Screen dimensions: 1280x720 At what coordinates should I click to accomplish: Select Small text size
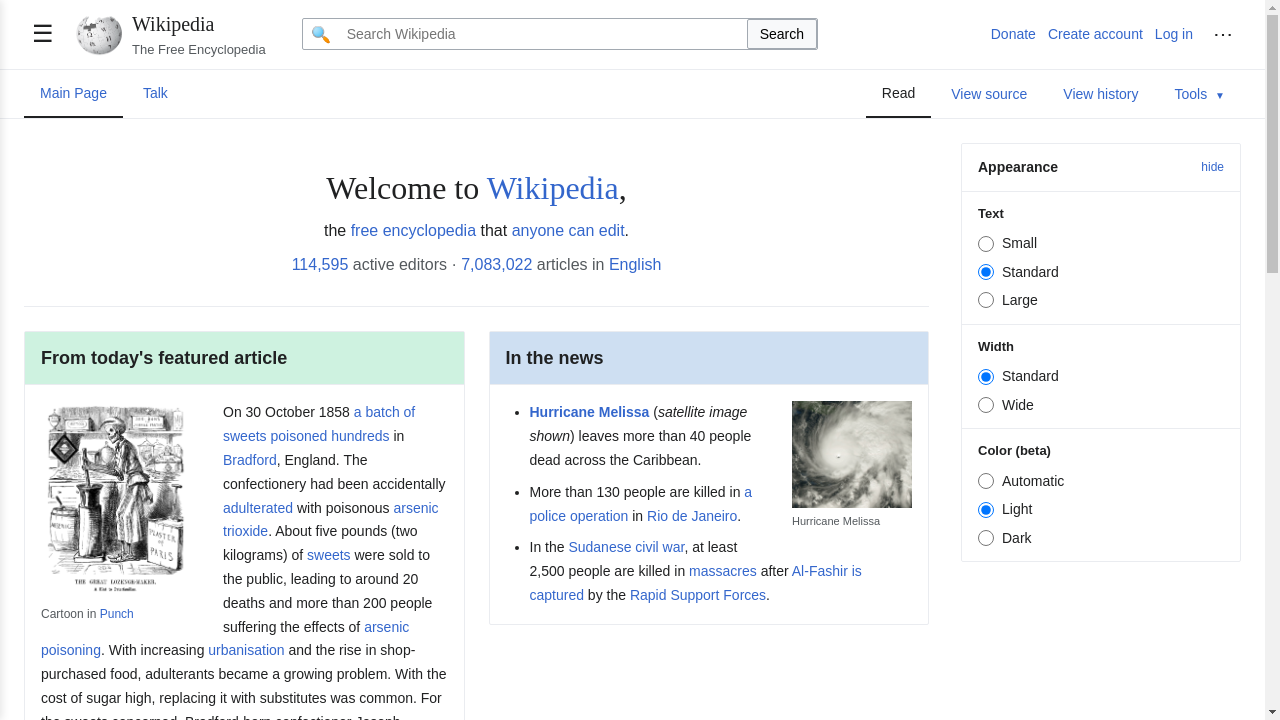[986, 243]
